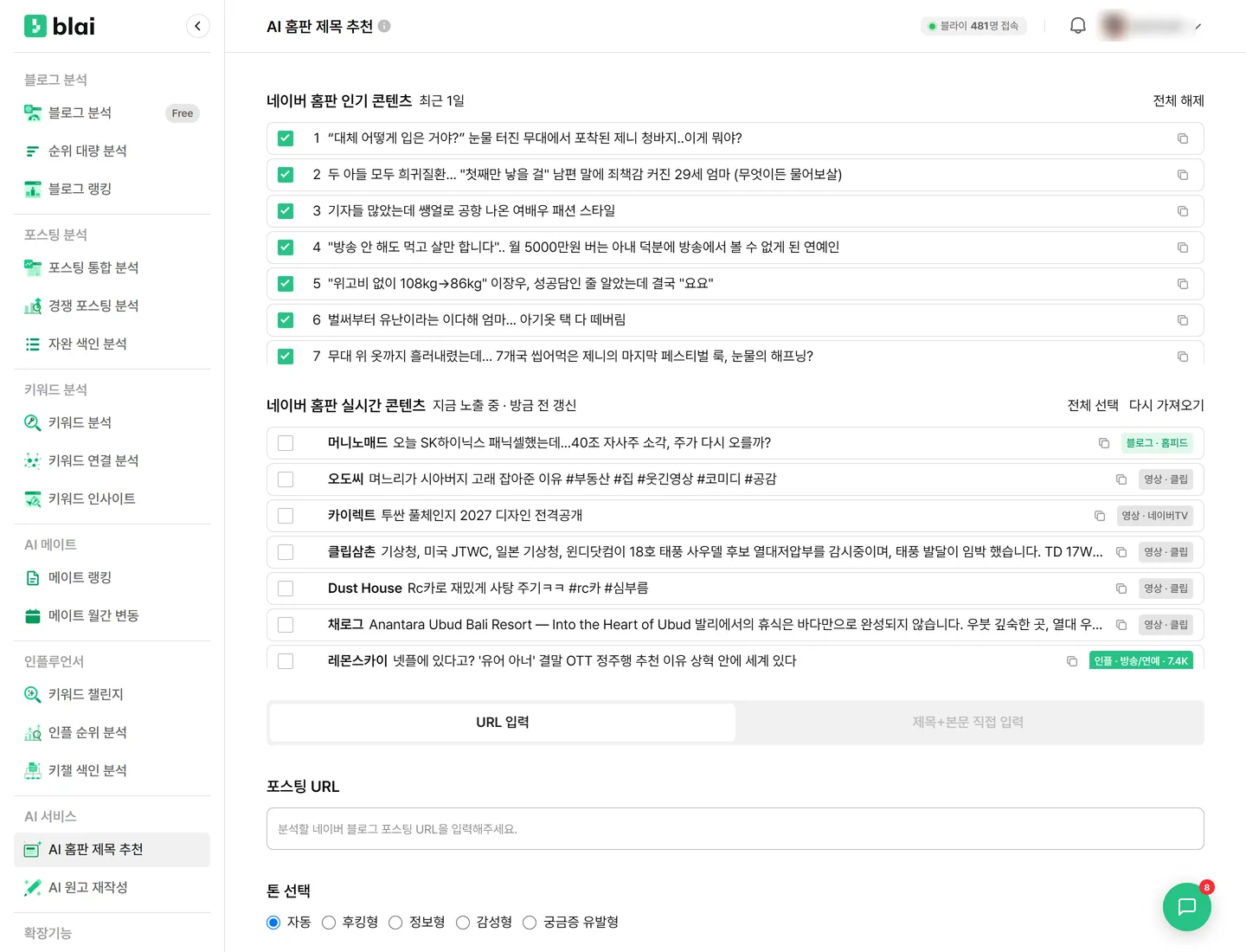Switch to the 제목+본문 직접 입력 tab
The width and height of the screenshot is (1246, 952).
968,723
